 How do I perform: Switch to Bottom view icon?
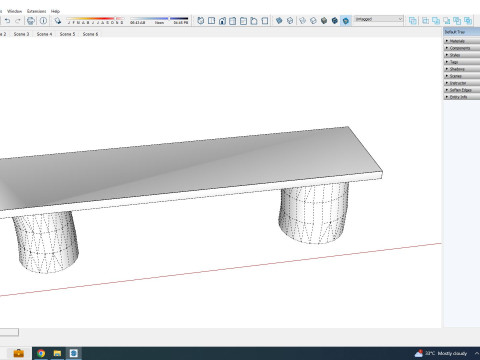click(x=265, y=21)
